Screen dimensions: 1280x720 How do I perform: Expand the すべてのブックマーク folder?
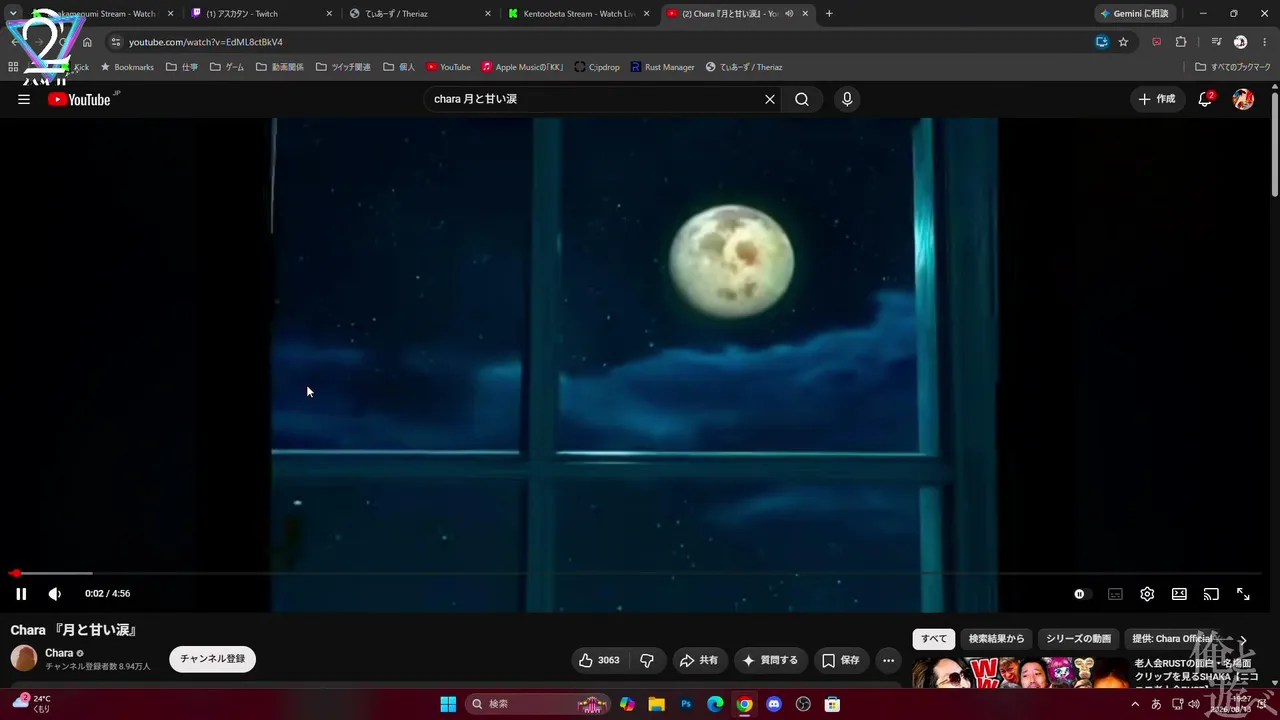coord(1233,67)
